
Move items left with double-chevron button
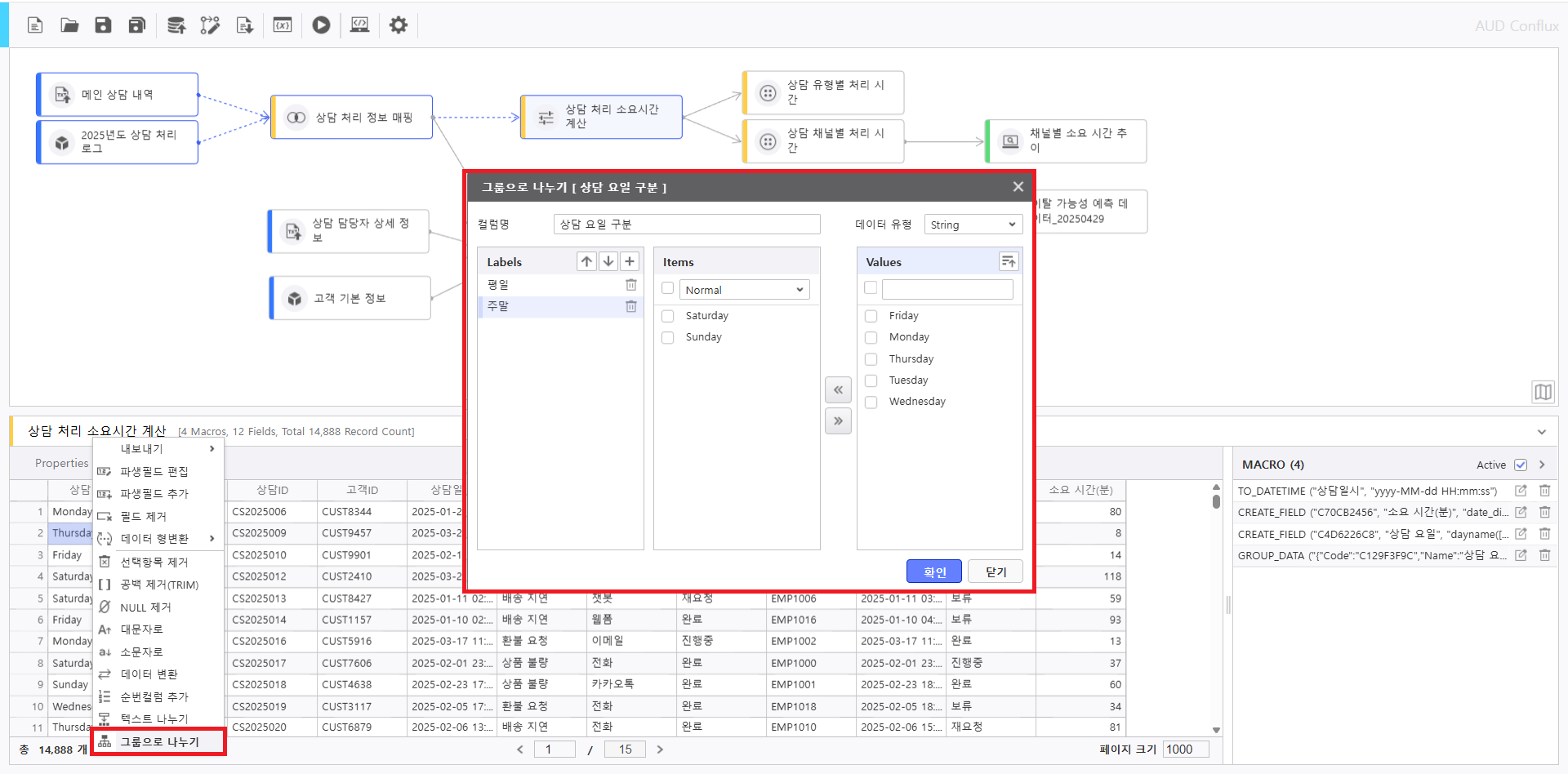click(x=838, y=390)
